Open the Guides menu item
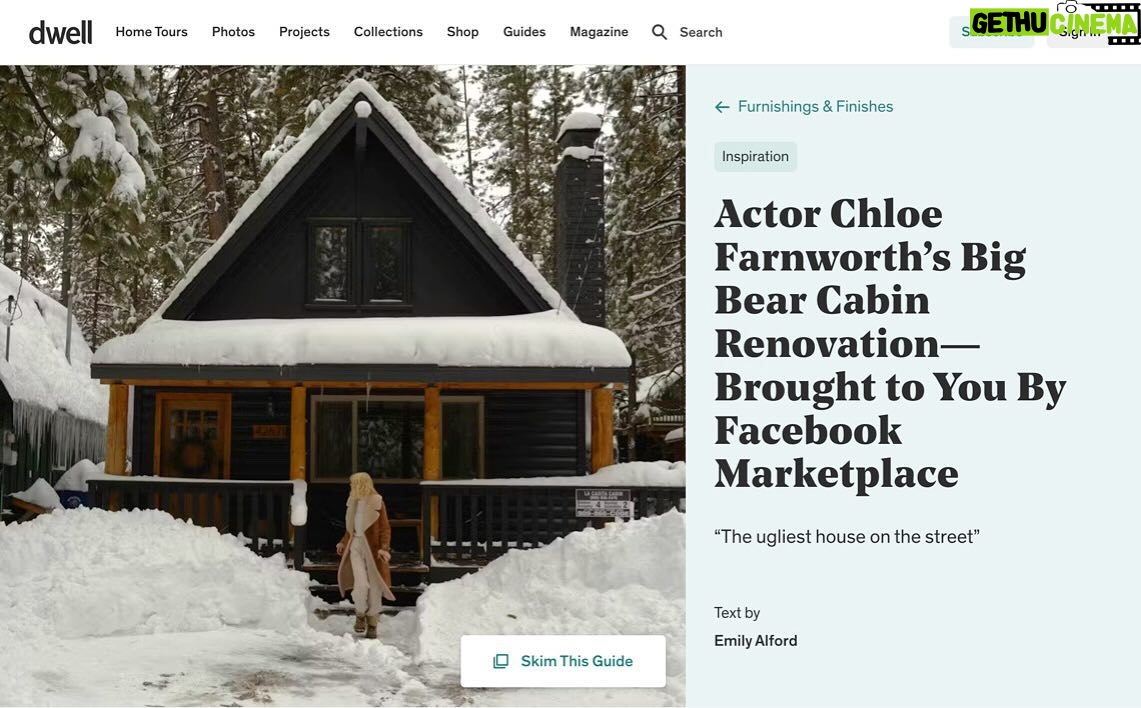The height and width of the screenshot is (708, 1141). coord(524,32)
